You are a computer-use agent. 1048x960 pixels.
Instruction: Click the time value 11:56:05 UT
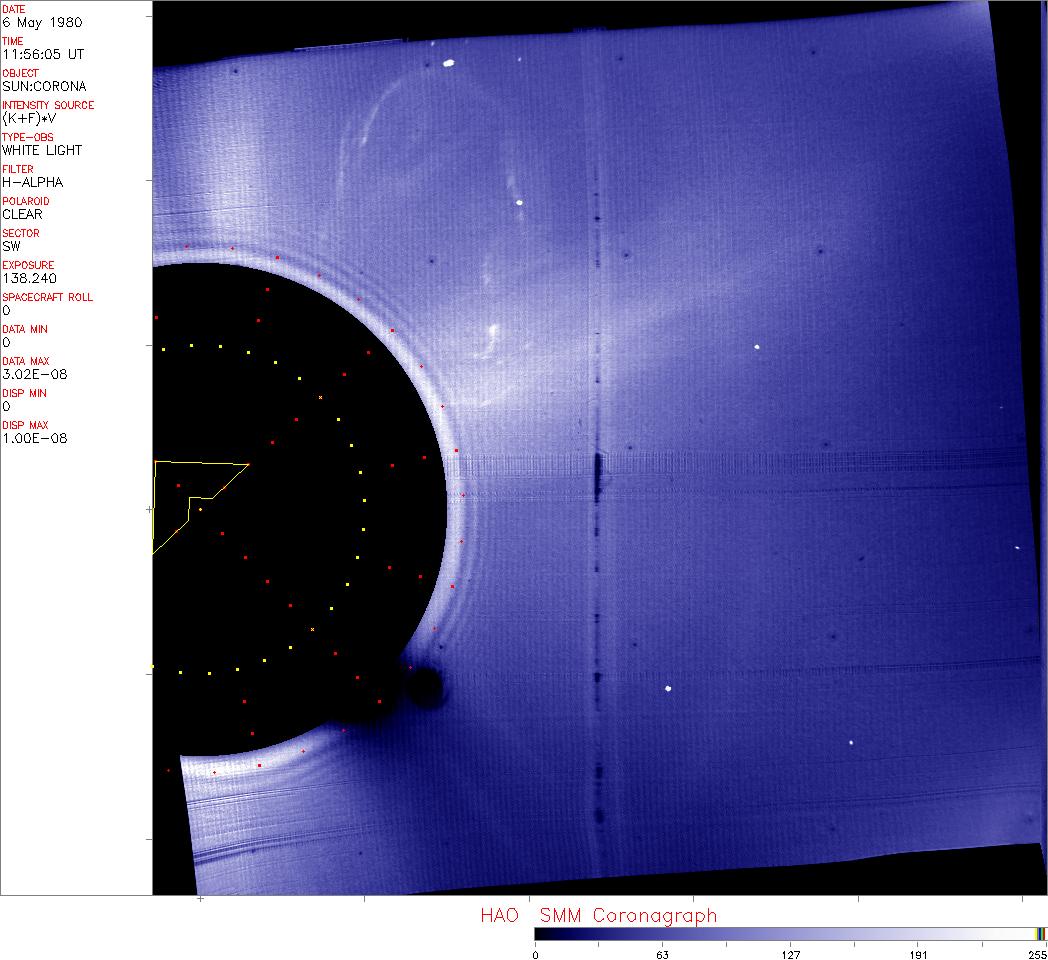tap(42, 54)
